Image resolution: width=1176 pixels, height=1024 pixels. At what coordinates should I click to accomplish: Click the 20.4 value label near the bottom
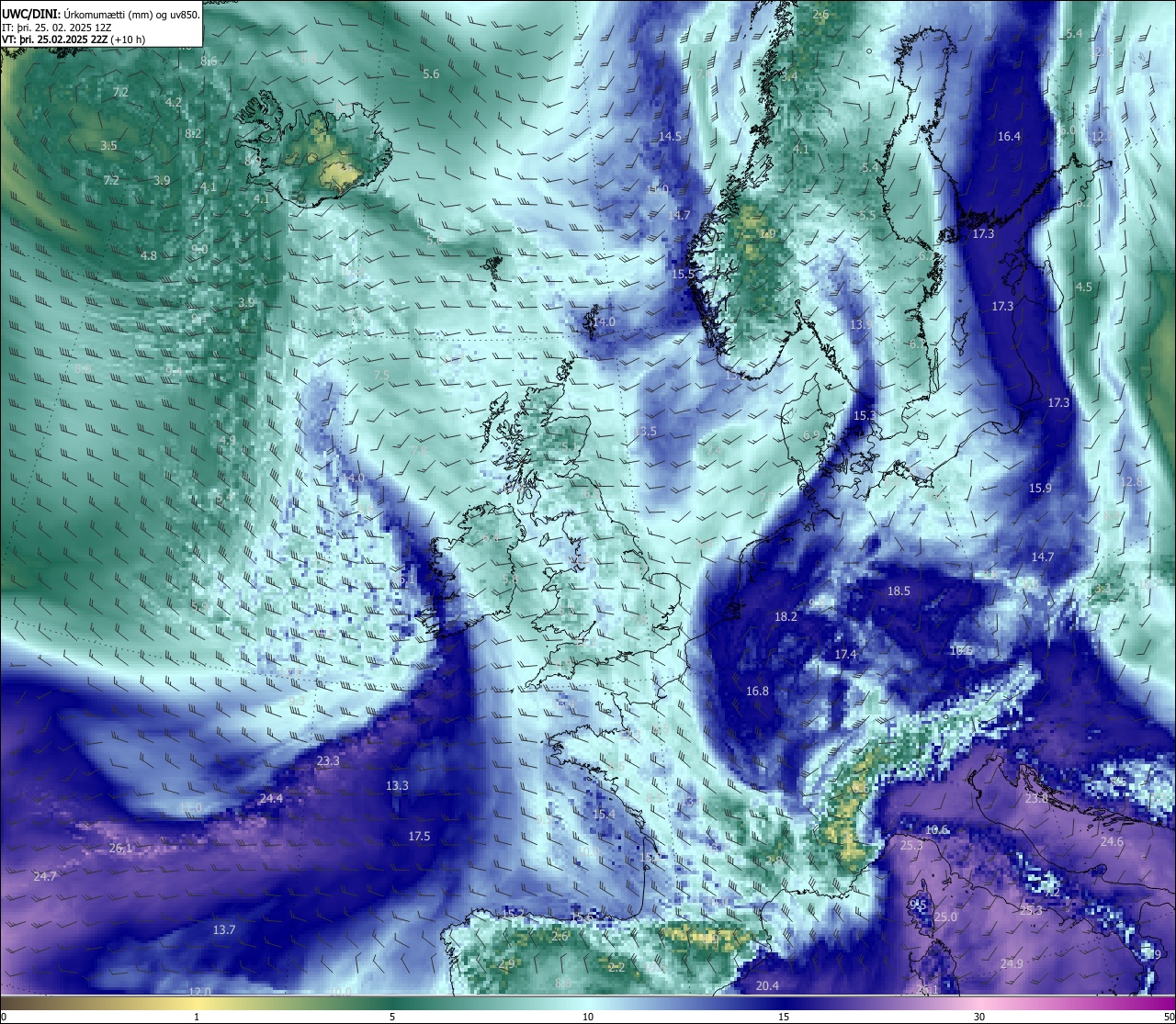click(767, 985)
